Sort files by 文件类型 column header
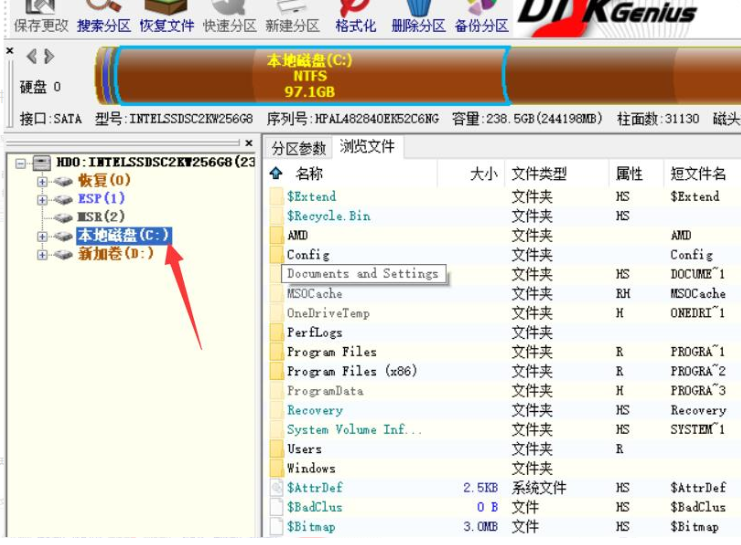This screenshot has height=545, width=741. click(x=539, y=174)
